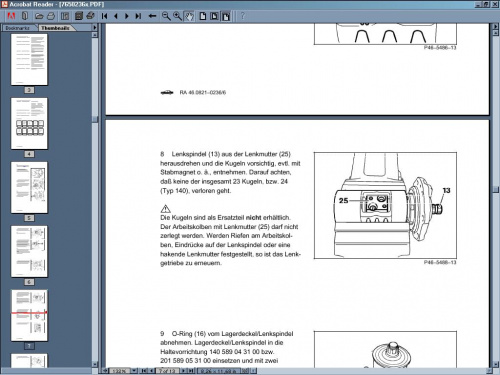Image resolution: width=500 pixels, height=375 pixels.
Task: Click the help question mark button
Action: point(243,16)
